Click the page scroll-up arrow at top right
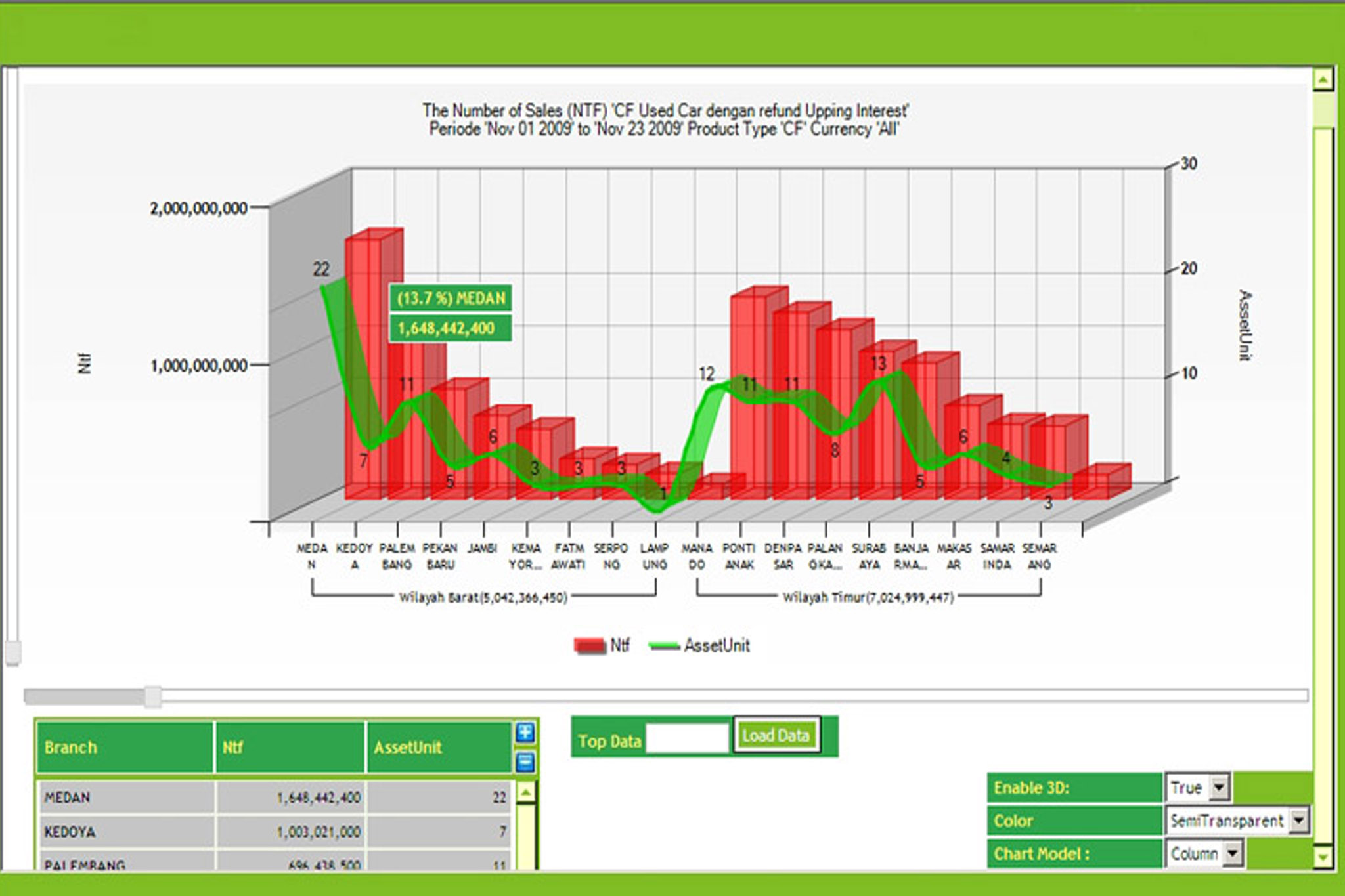 1323,80
